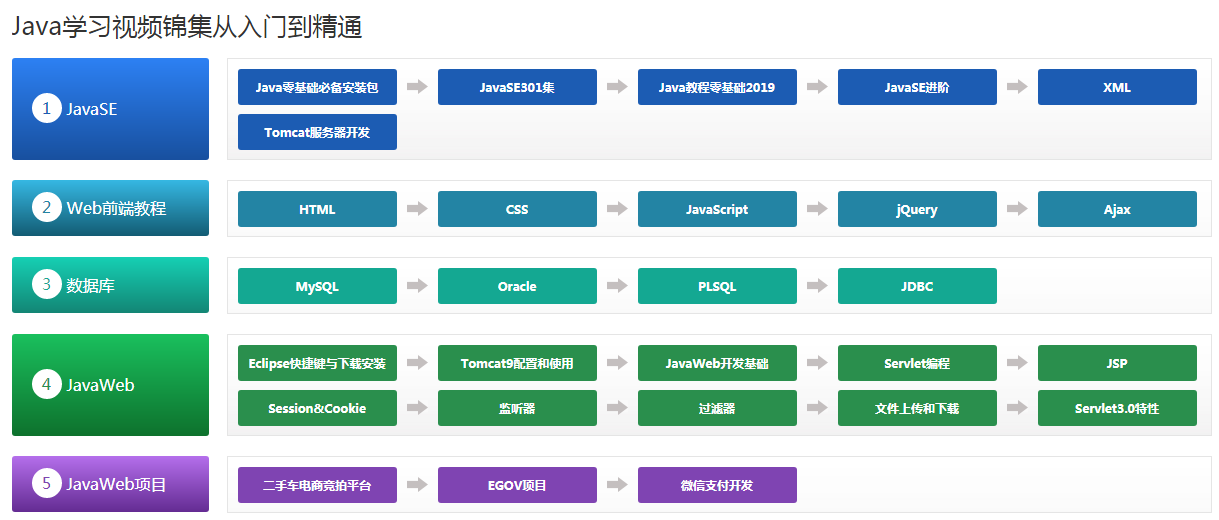Open the XML tutorial
The height and width of the screenshot is (520, 1219).
pos(1117,87)
